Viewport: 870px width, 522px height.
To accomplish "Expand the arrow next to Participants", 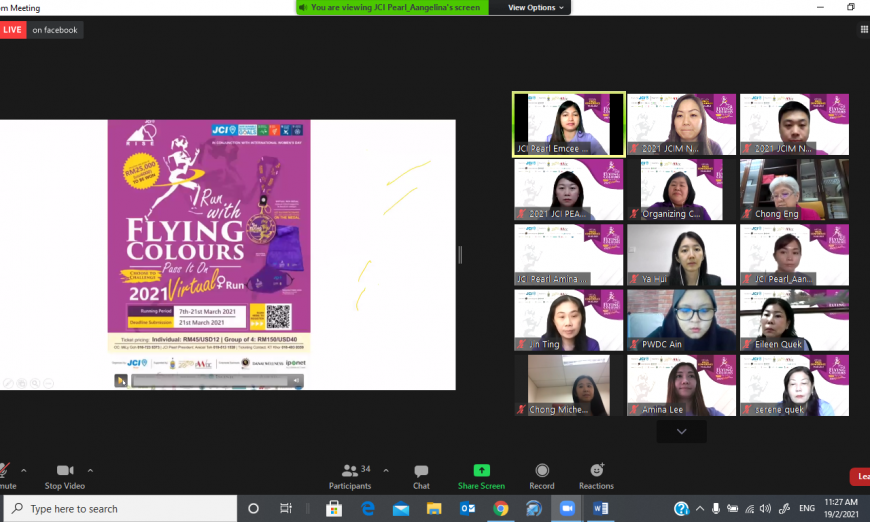I will click(x=386, y=470).
